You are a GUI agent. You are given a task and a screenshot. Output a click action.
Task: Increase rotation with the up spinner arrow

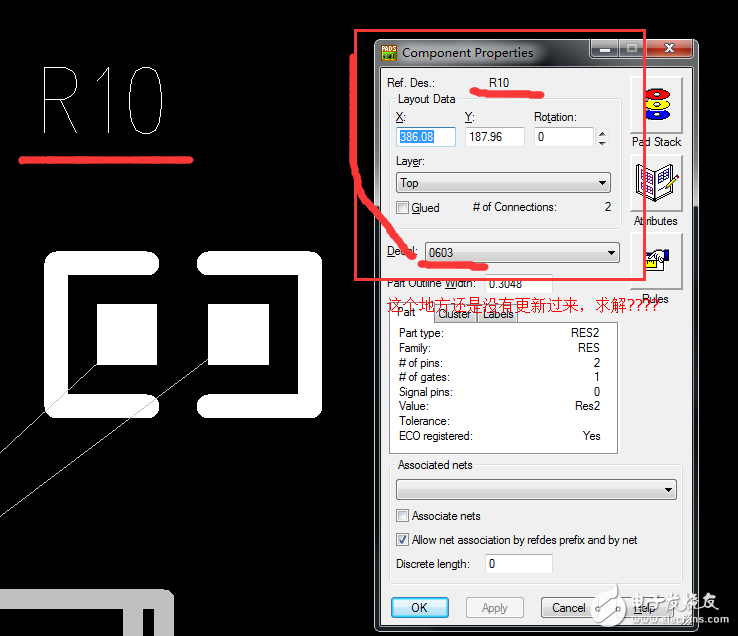pyautogui.click(x=602, y=133)
